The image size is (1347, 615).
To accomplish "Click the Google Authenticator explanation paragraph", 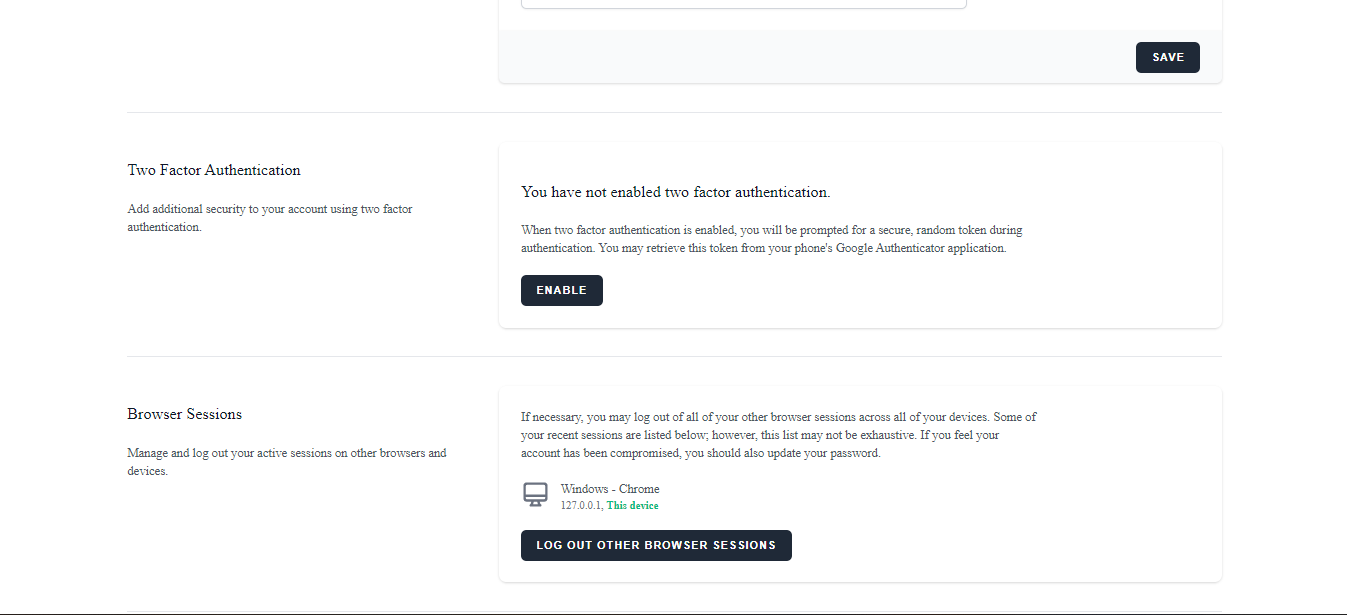I will coord(771,239).
